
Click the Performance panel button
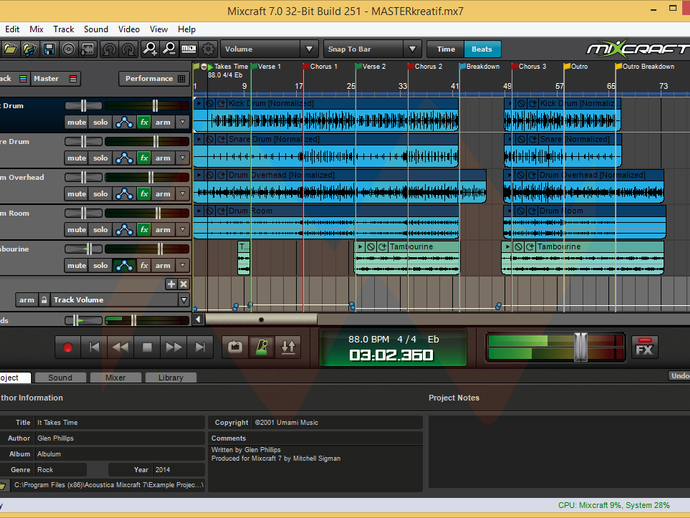[154, 79]
